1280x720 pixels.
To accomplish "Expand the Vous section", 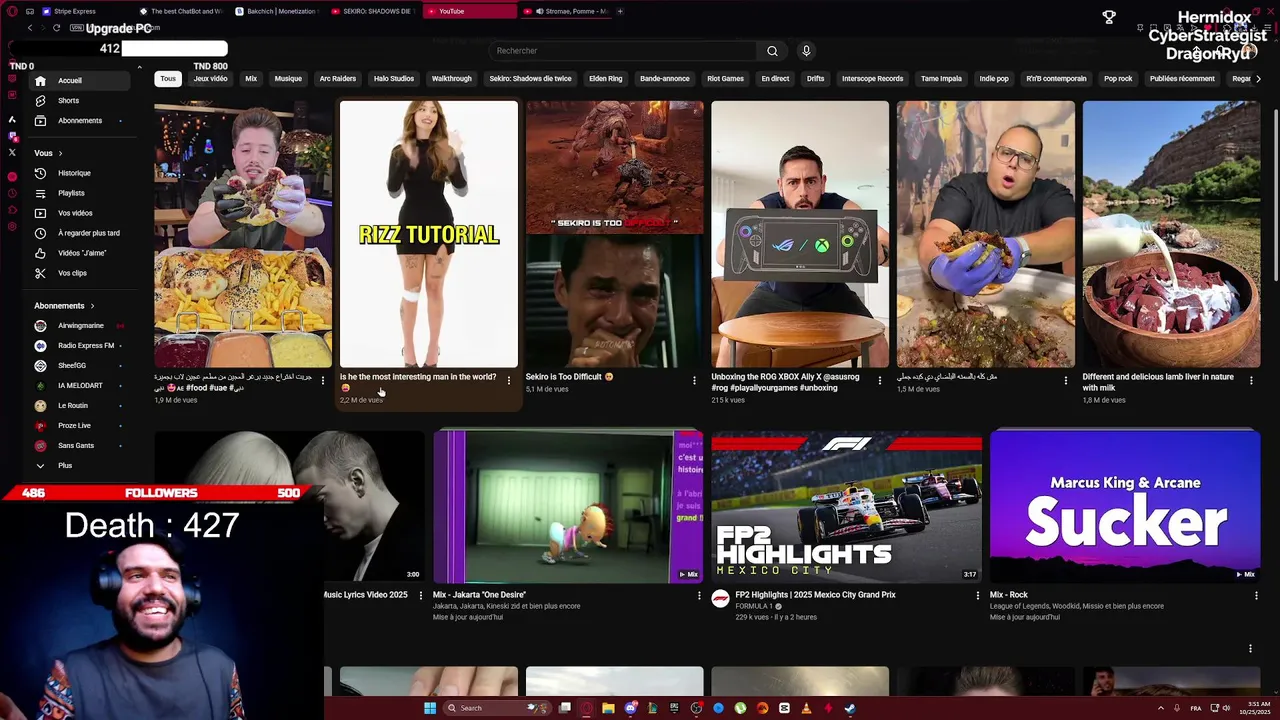I will (48, 153).
